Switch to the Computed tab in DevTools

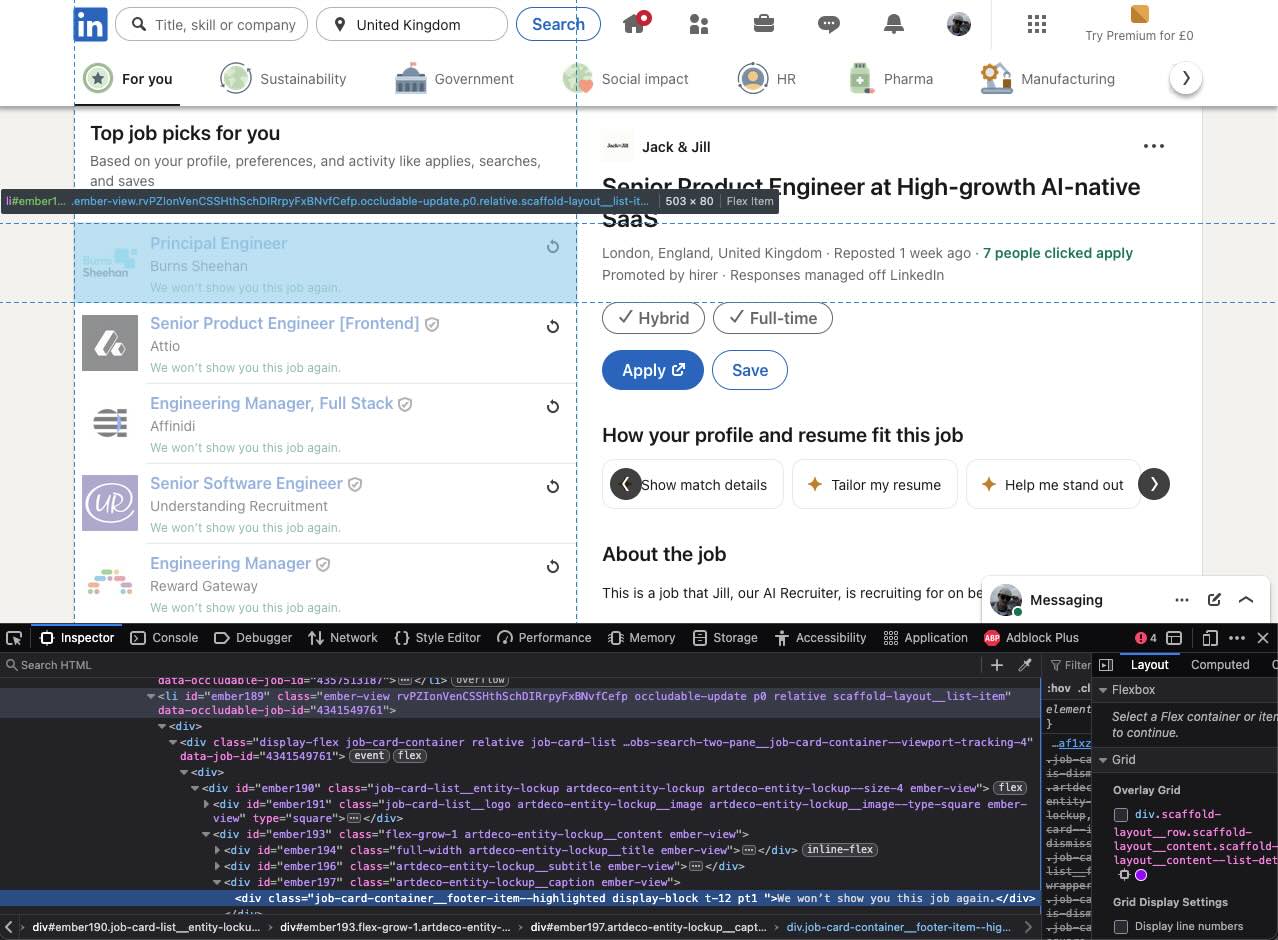pyautogui.click(x=1219, y=664)
